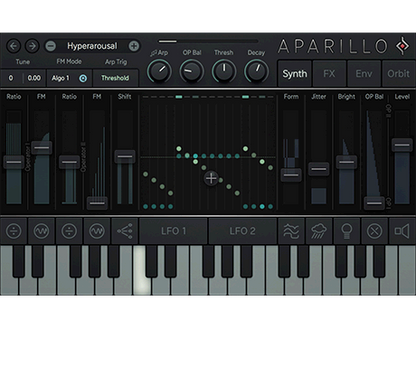
Task: Click the Bright light bulb icon
Action: click(x=346, y=231)
